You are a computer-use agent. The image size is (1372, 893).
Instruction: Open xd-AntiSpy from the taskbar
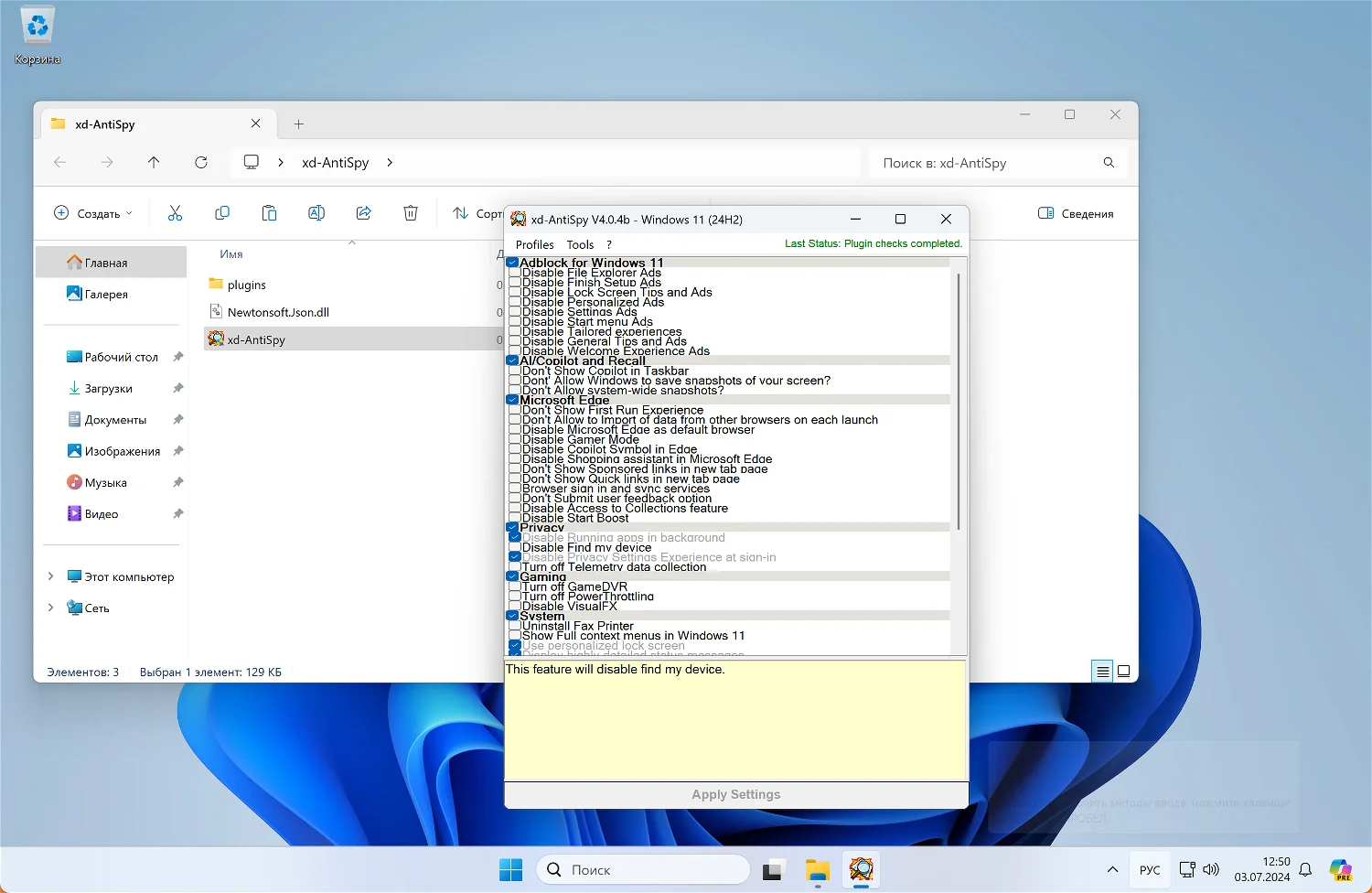click(x=861, y=869)
